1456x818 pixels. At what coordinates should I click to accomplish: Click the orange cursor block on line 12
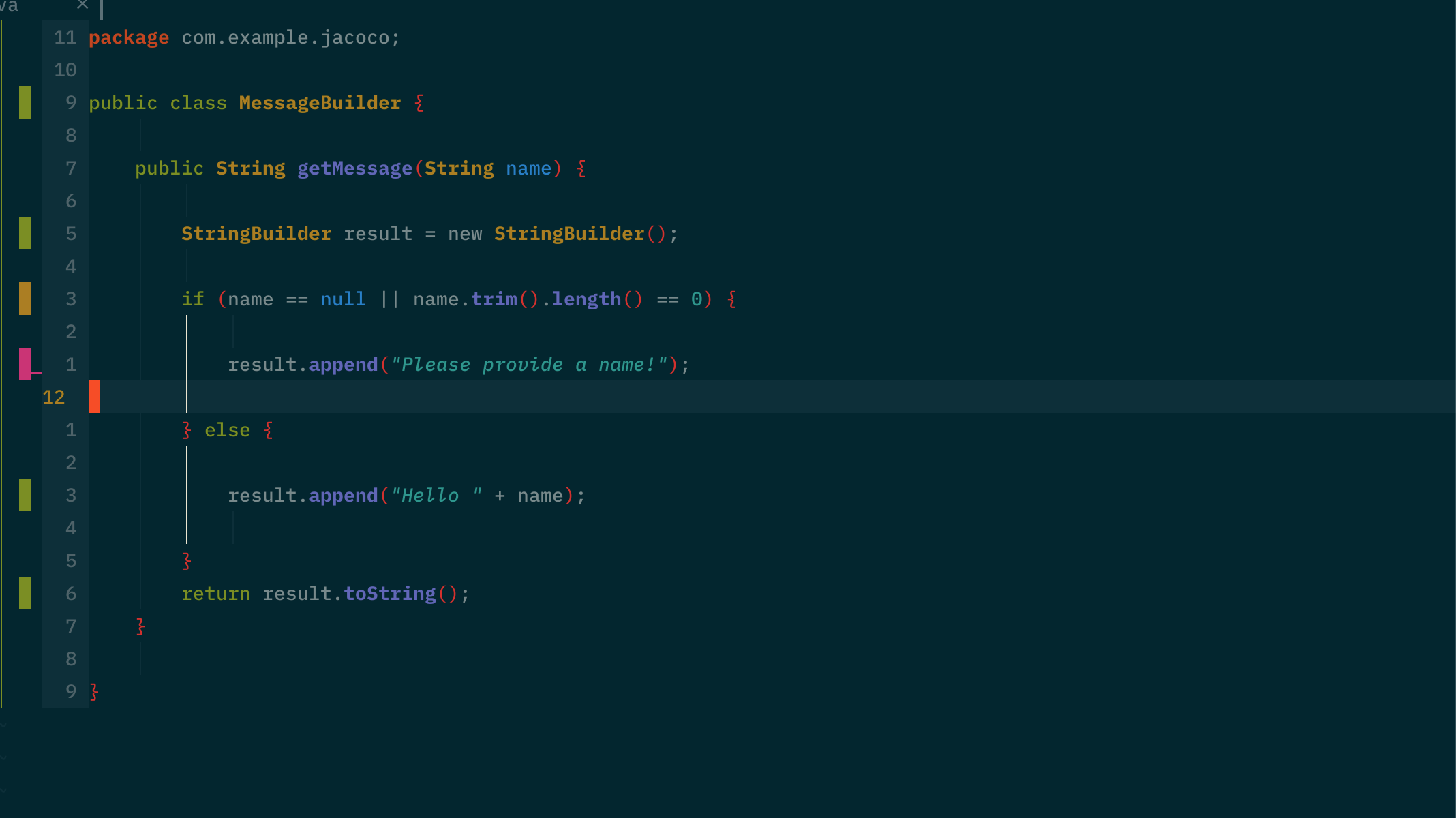(x=95, y=397)
